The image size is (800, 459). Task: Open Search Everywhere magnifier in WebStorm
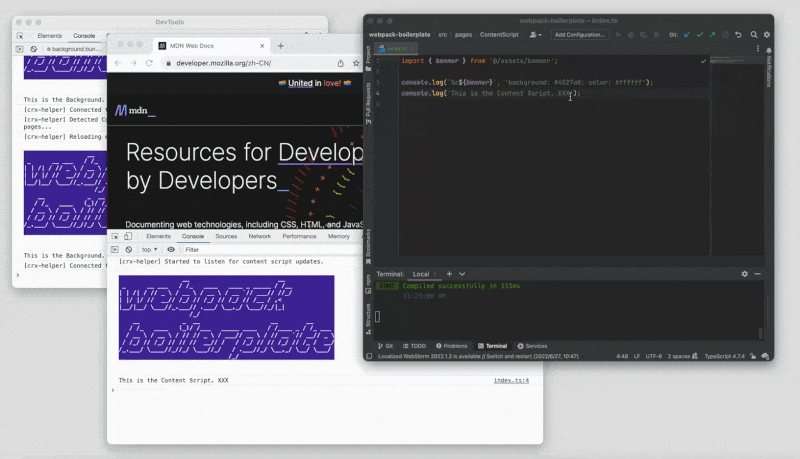click(x=754, y=35)
